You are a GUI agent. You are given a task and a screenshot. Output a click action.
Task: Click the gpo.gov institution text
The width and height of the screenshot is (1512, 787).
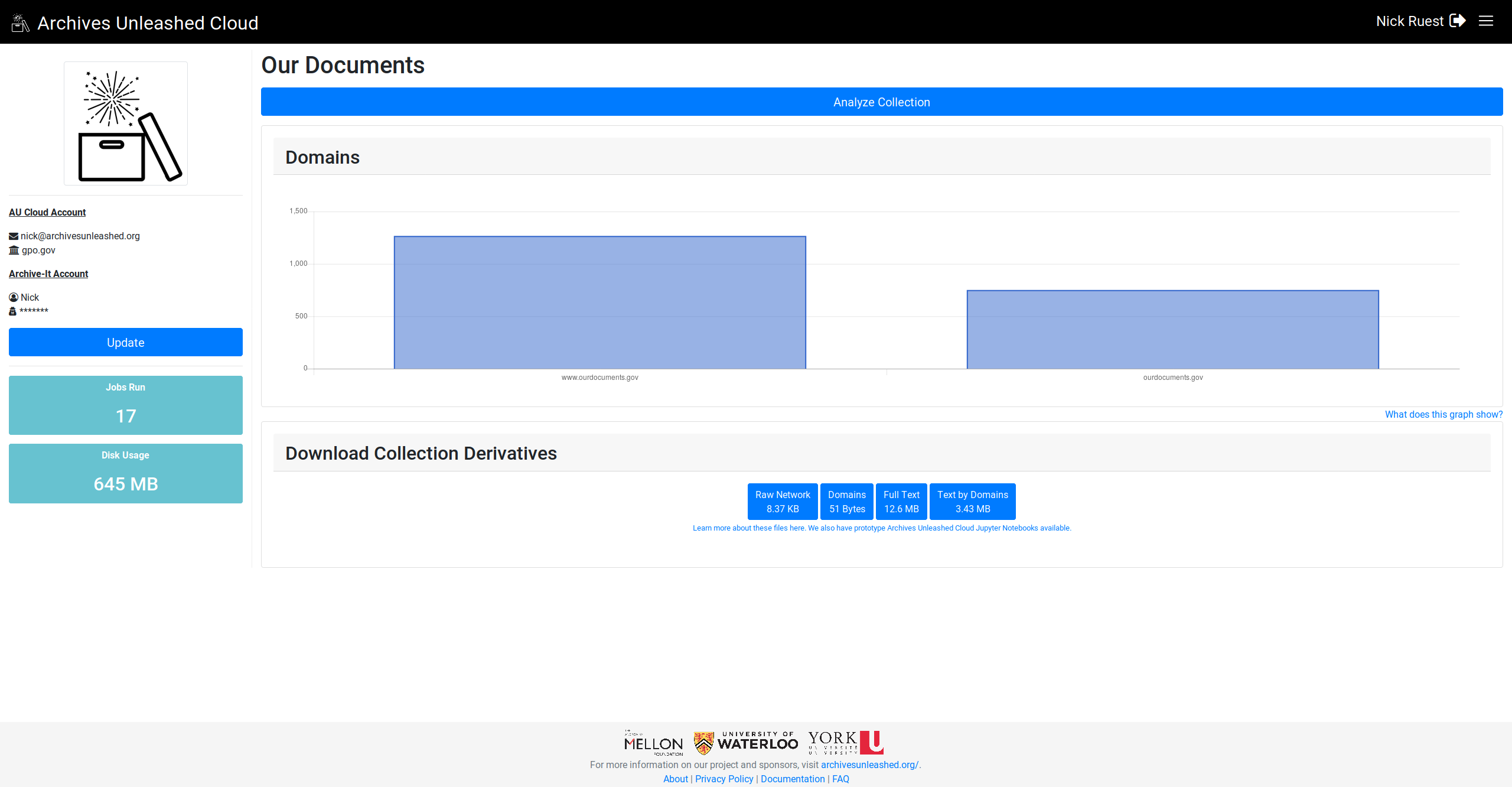[38, 251]
